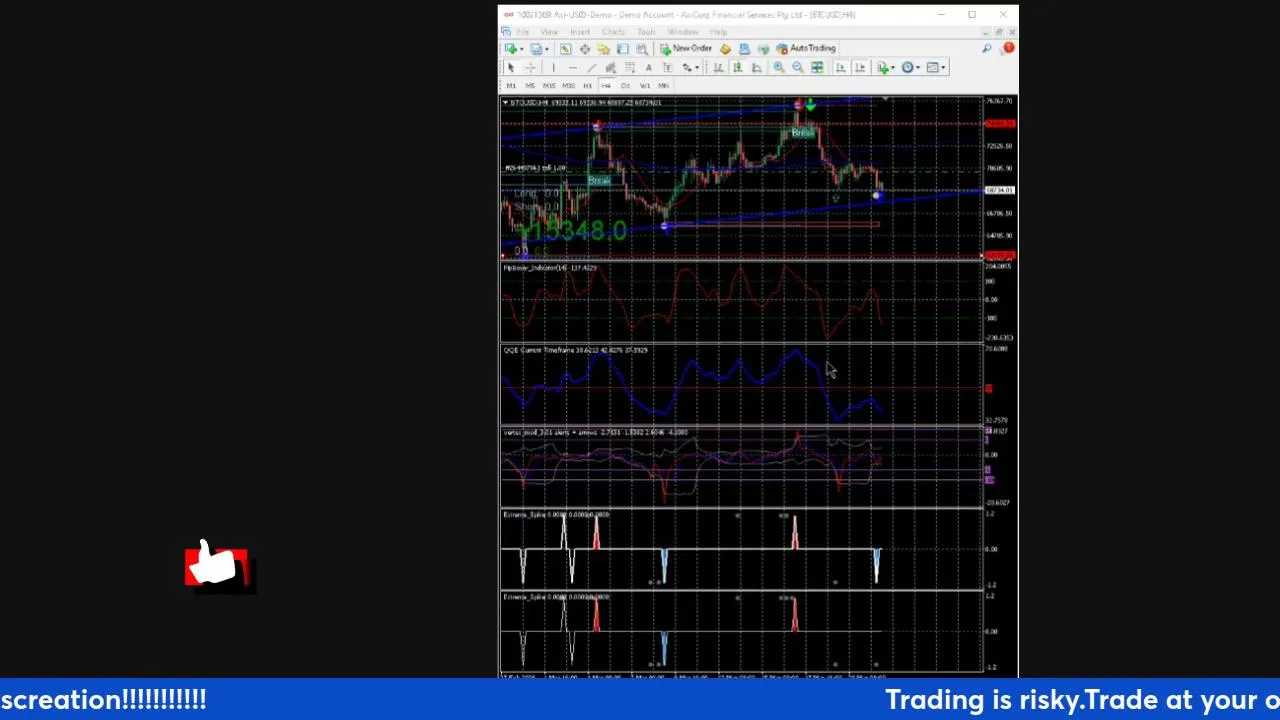Open a new chart via toolbar icon
This screenshot has width=1280, height=720.
511,49
